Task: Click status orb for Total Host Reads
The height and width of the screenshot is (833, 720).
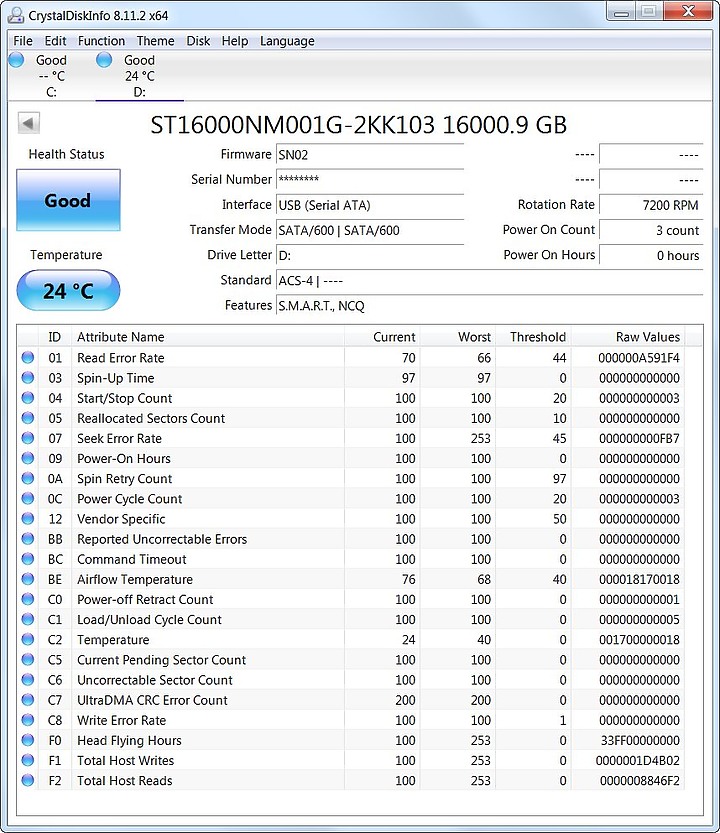Action: (x=27, y=781)
